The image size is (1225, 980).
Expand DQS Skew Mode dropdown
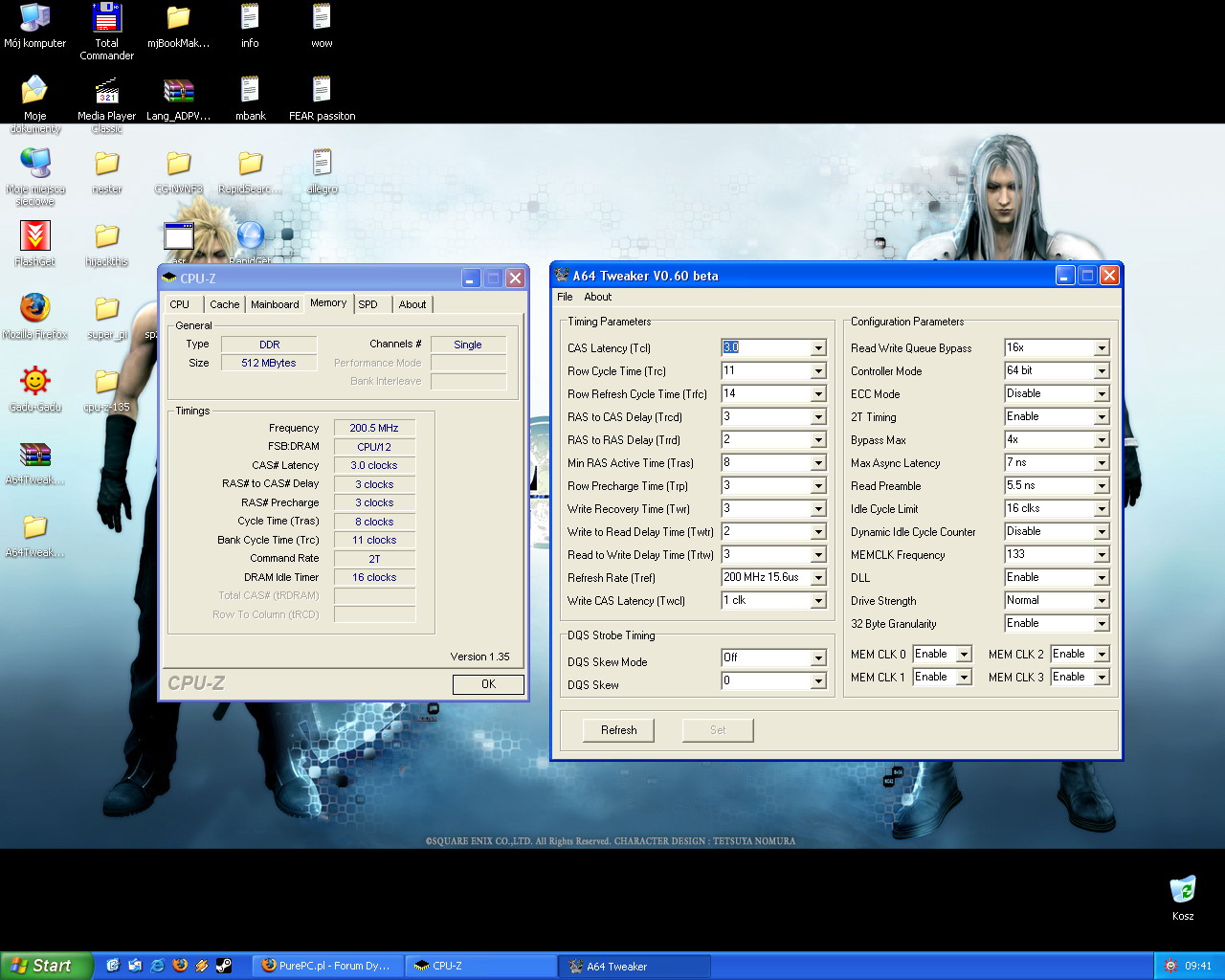point(818,658)
